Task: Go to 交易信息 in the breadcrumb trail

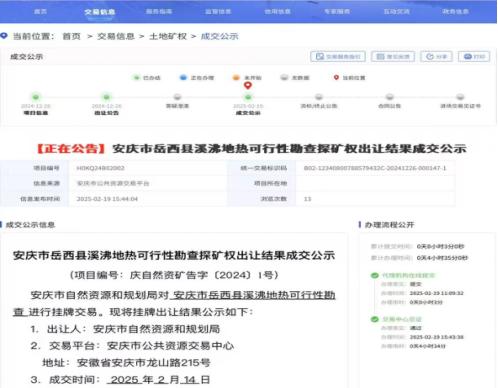Action: pos(116,36)
